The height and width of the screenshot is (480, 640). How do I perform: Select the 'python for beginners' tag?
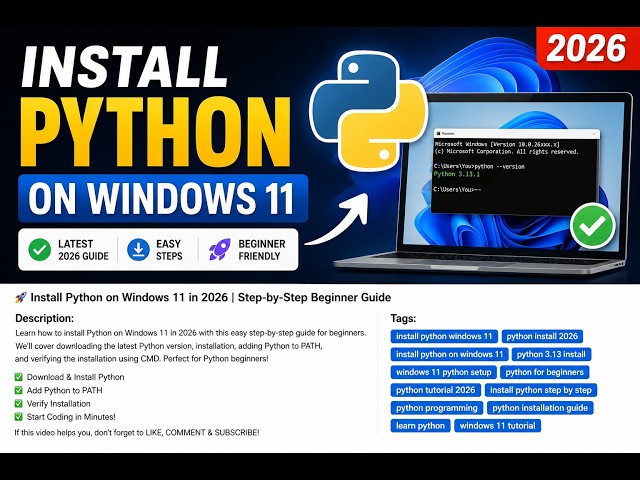point(544,372)
